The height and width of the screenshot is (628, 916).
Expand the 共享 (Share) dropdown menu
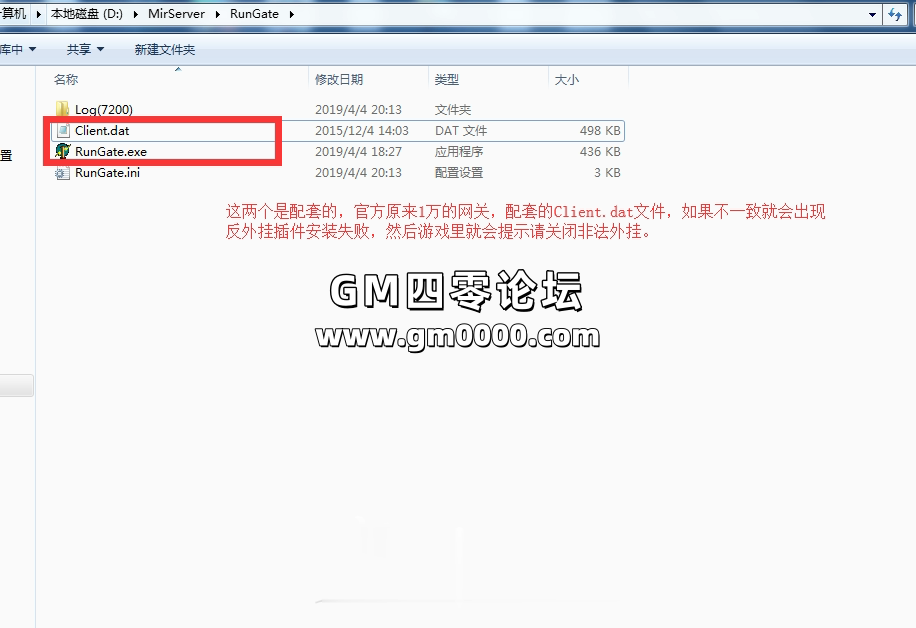(84, 49)
